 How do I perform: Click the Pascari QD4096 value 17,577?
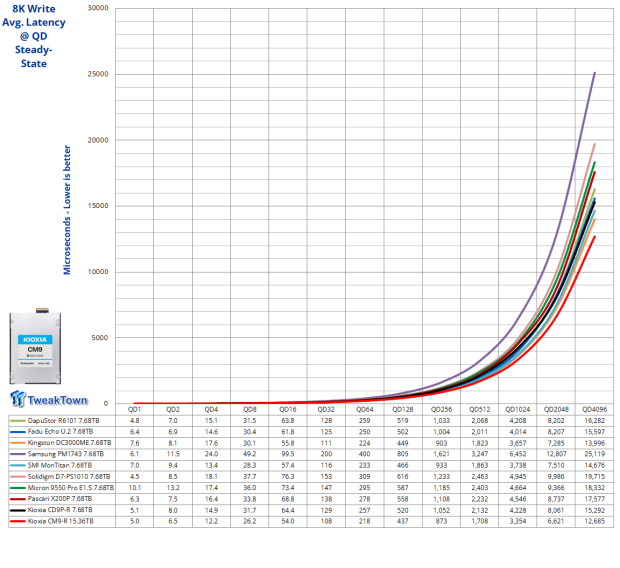(595, 499)
